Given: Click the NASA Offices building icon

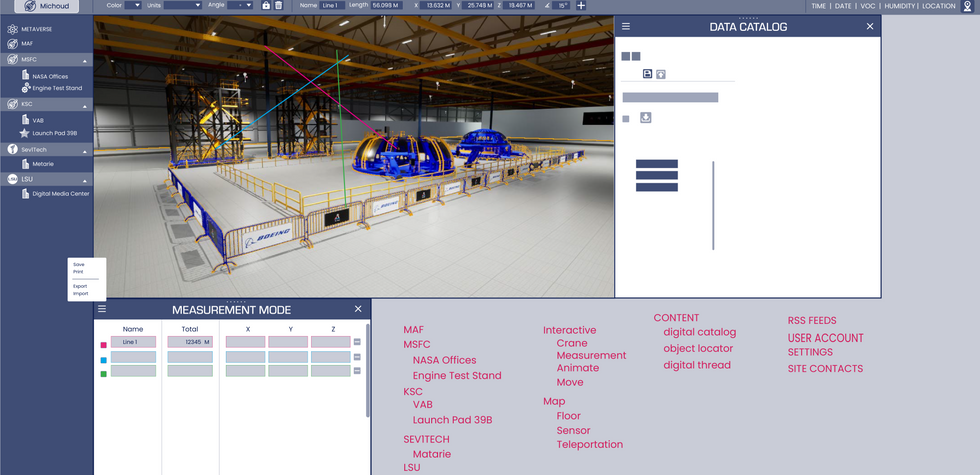Looking at the screenshot, I should click(x=26, y=76).
